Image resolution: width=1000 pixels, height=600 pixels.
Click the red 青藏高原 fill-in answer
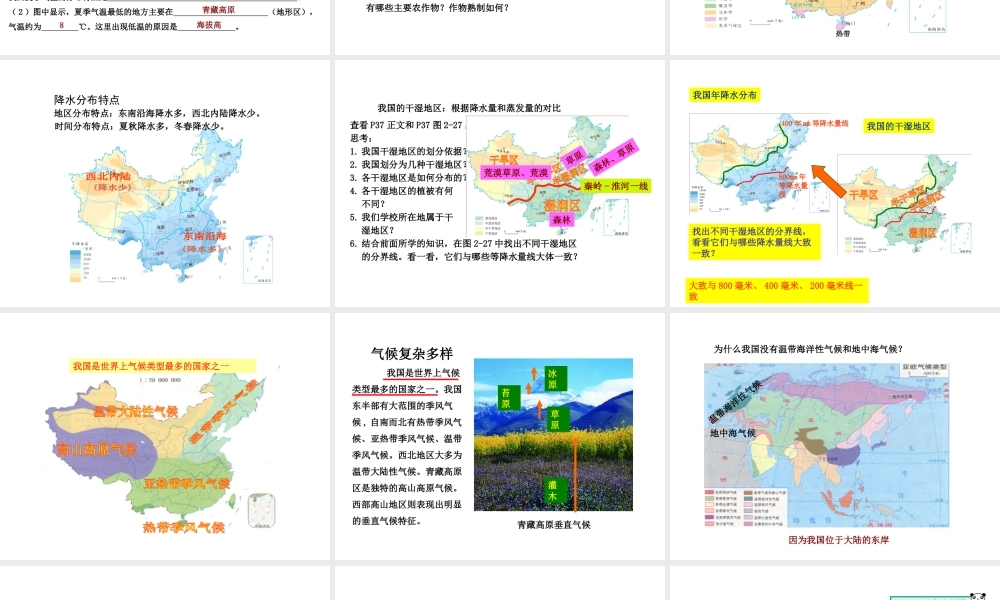click(218, 10)
